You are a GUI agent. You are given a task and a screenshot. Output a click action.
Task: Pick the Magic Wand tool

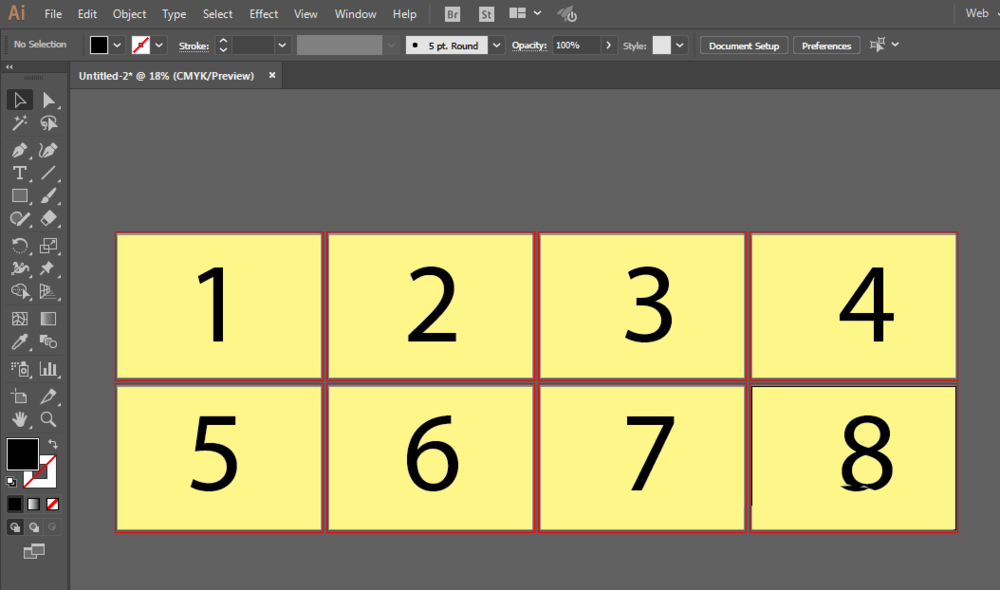tap(19, 123)
